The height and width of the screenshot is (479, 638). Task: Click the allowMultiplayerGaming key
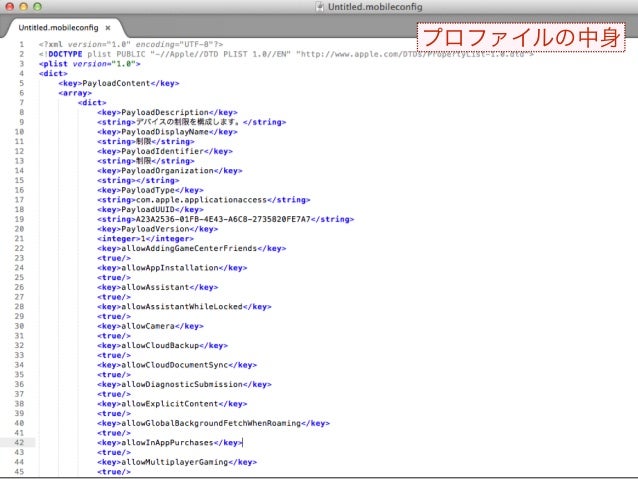pyautogui.click(x=177, y=462)
